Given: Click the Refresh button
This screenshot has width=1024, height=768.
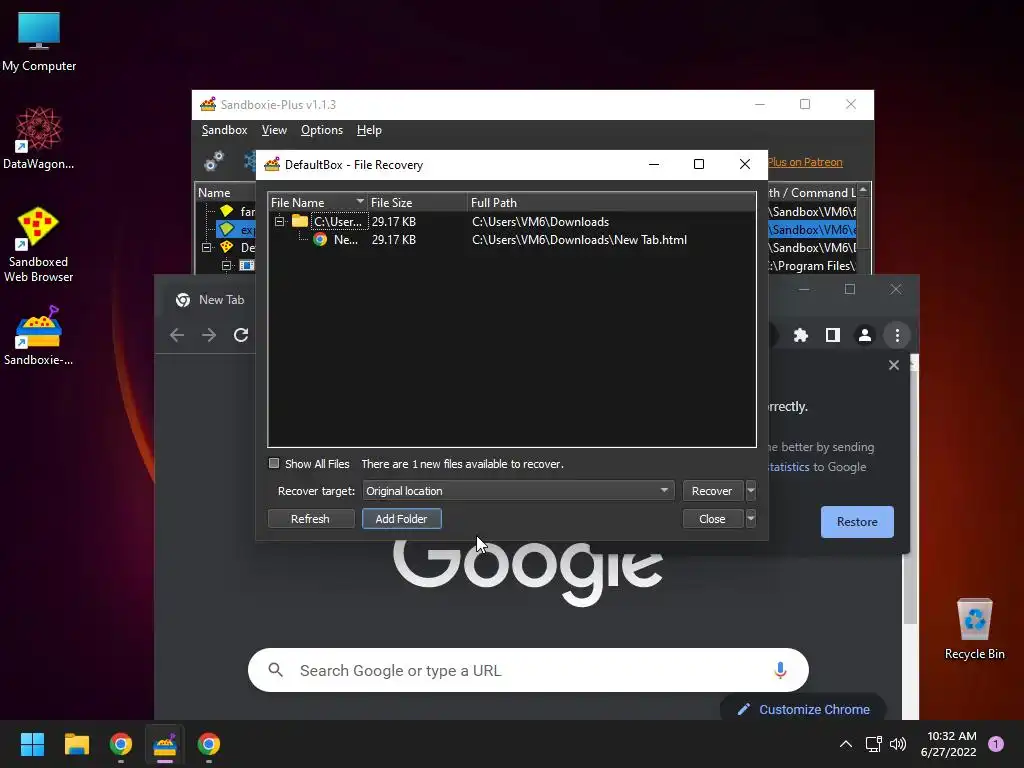Looking at the screenshot, I should click(x=310, y=519).
